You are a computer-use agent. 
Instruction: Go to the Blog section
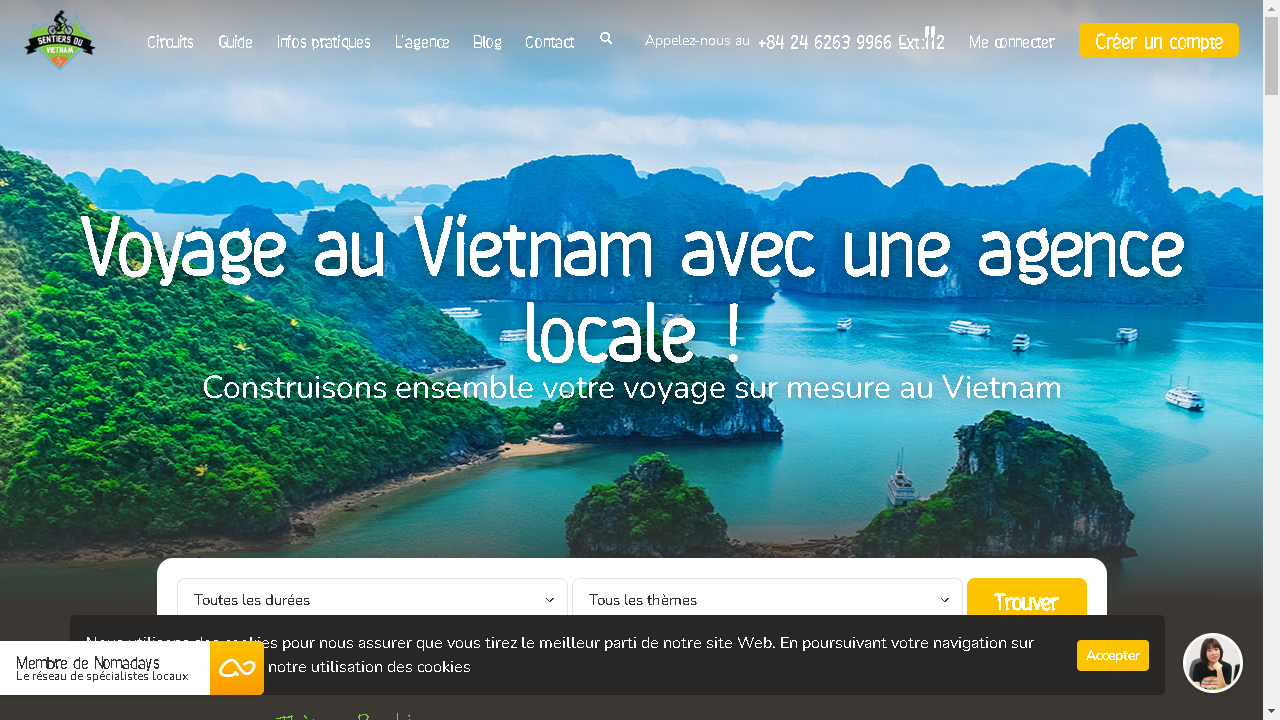[x=487, y=42]
